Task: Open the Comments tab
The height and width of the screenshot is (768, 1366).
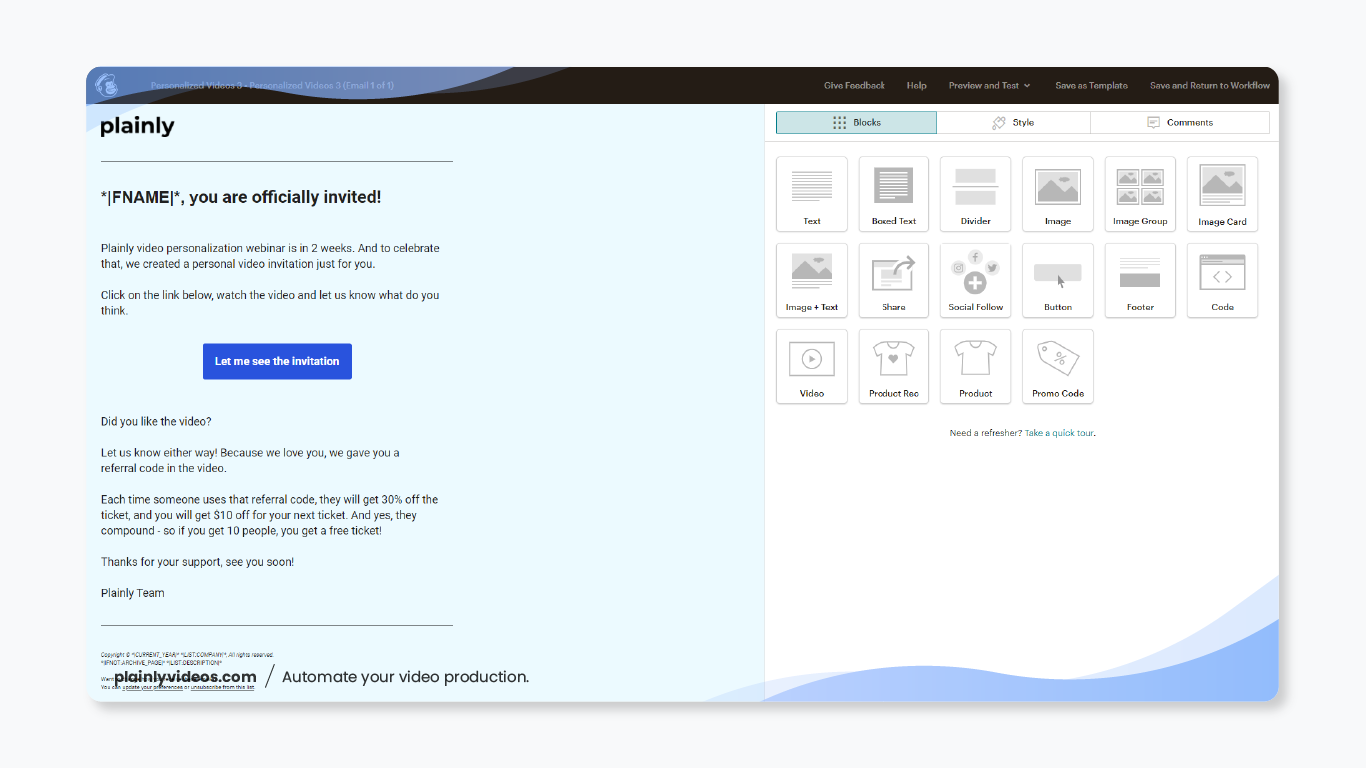Action: click(x=1180, y=123)
